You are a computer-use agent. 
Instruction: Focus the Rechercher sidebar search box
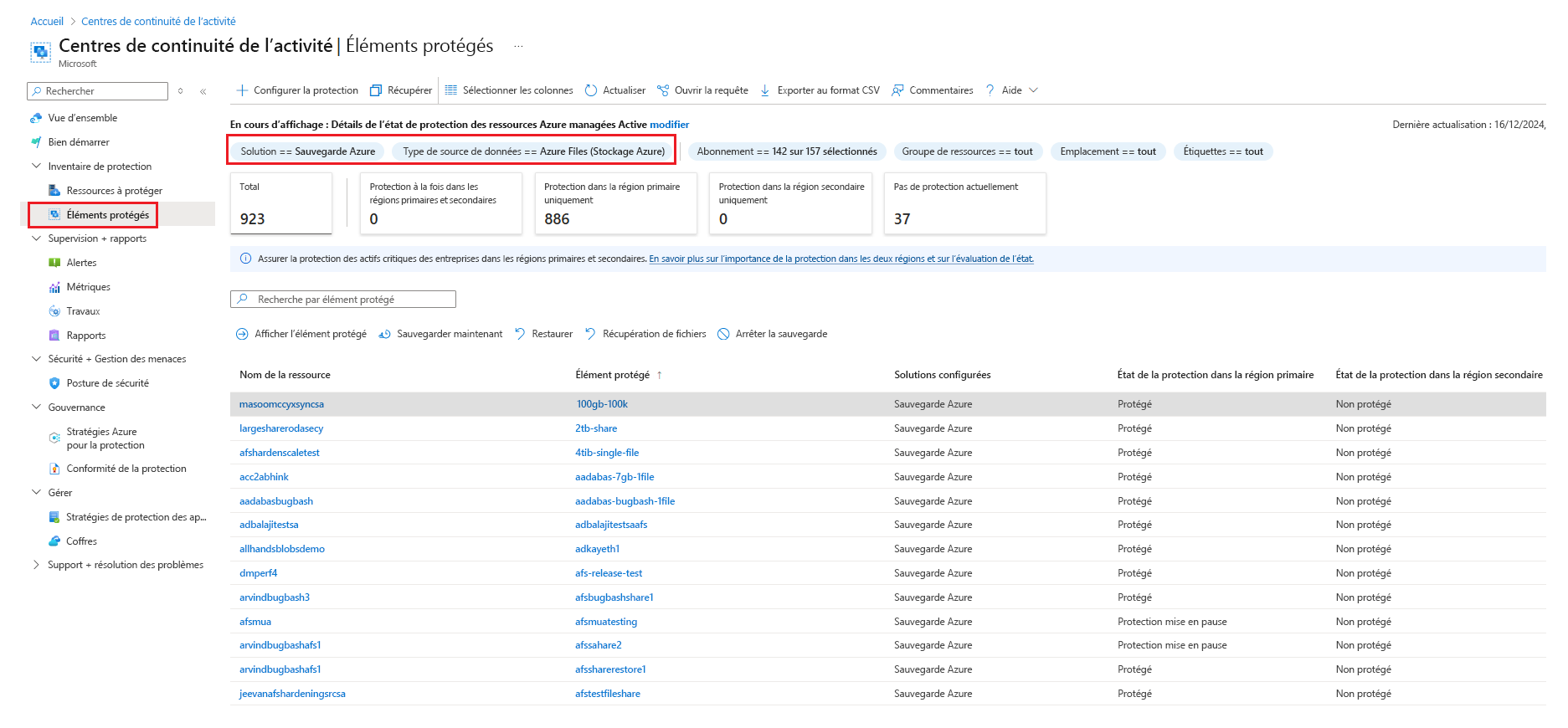(97, 91)
